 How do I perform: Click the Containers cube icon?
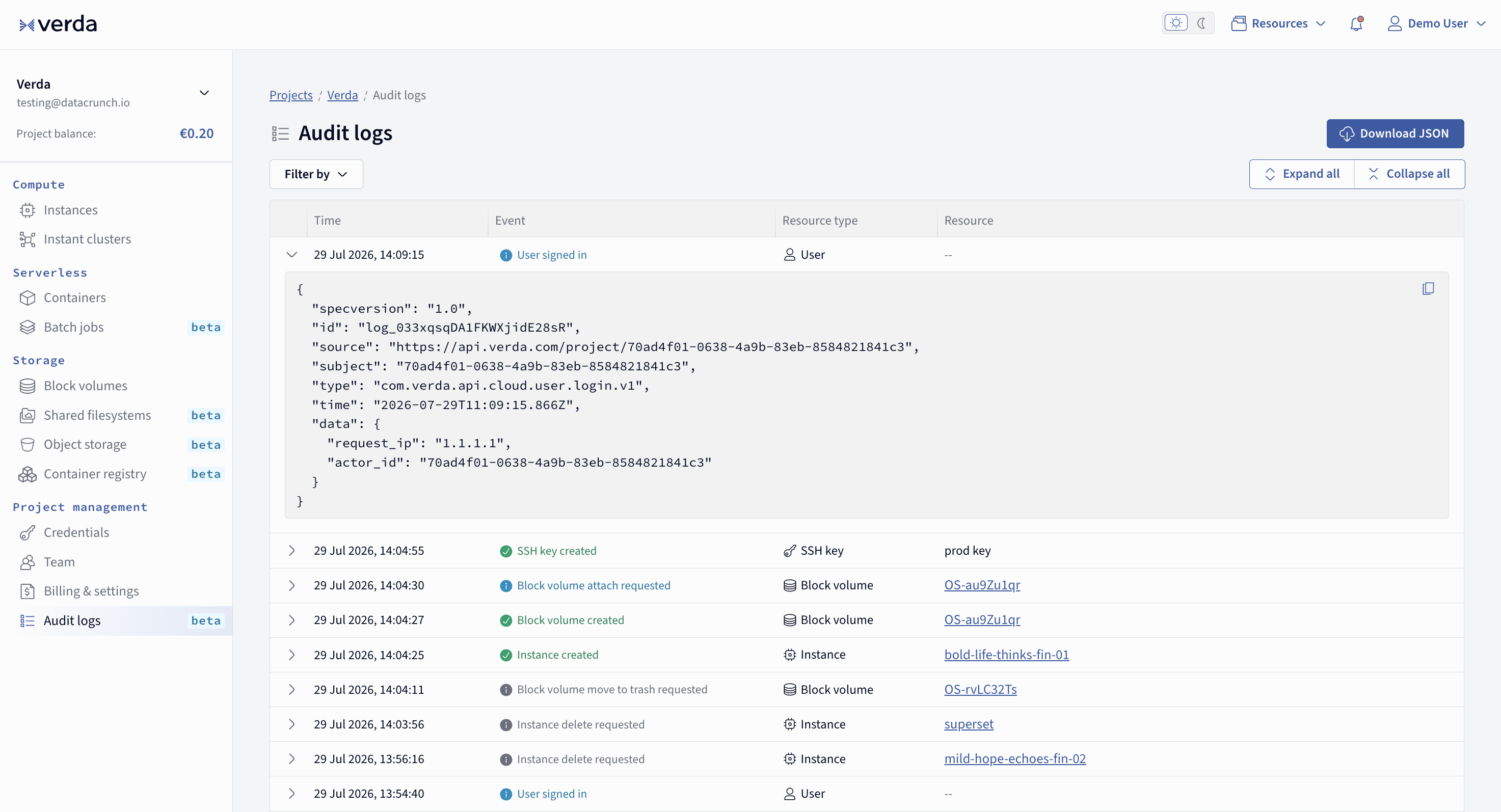click(28, 297)
